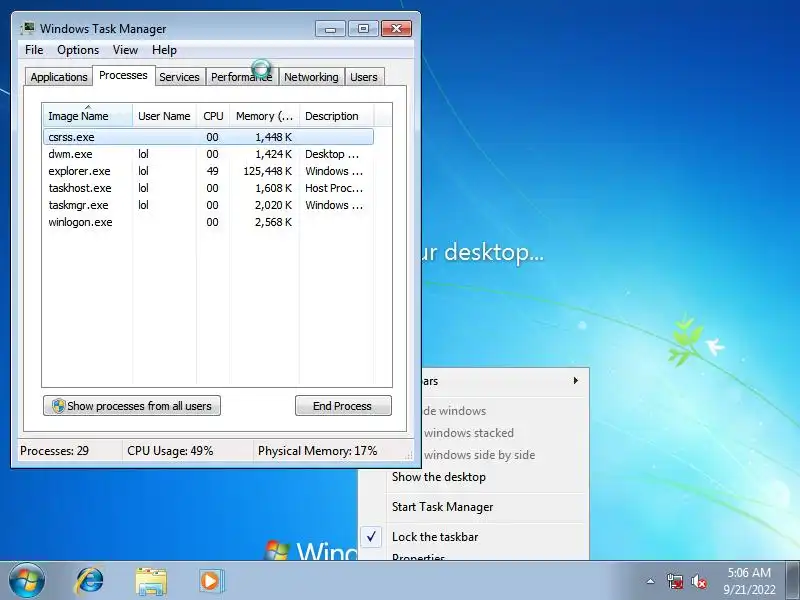
Task: Click the Show desktop strip beside the clock
Action: click(793, 581)
